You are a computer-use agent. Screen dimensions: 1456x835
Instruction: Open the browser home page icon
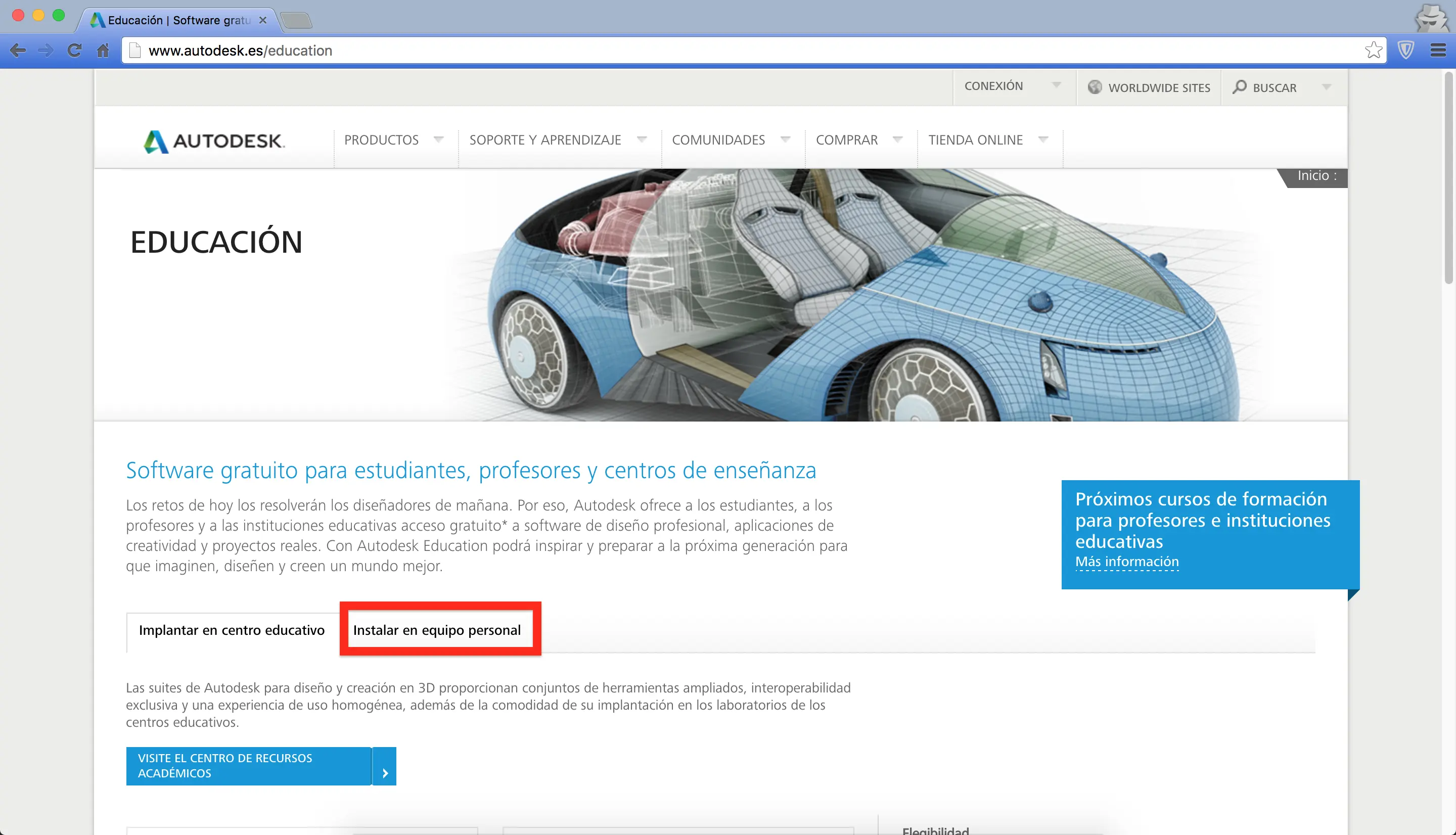pyautogui.click(x=103, y=51)
